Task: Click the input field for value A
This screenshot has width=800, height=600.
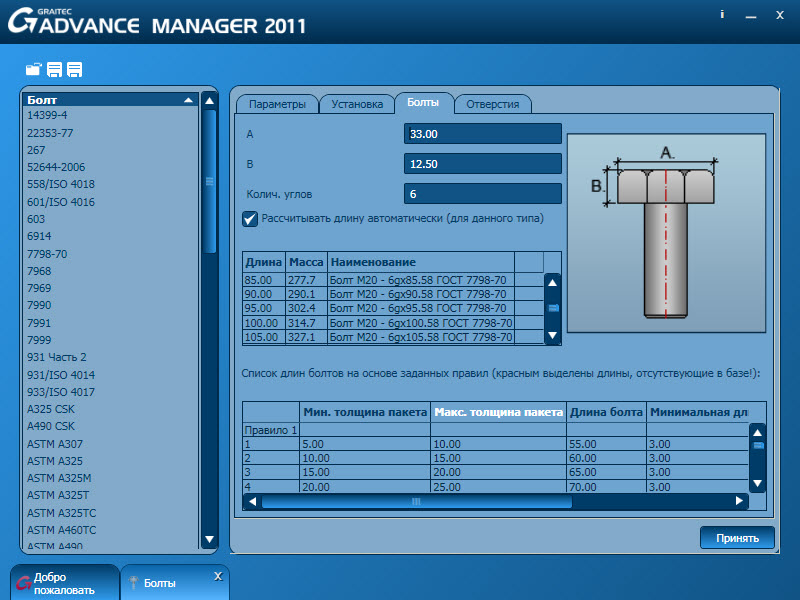Action: [x=483, y=134]
